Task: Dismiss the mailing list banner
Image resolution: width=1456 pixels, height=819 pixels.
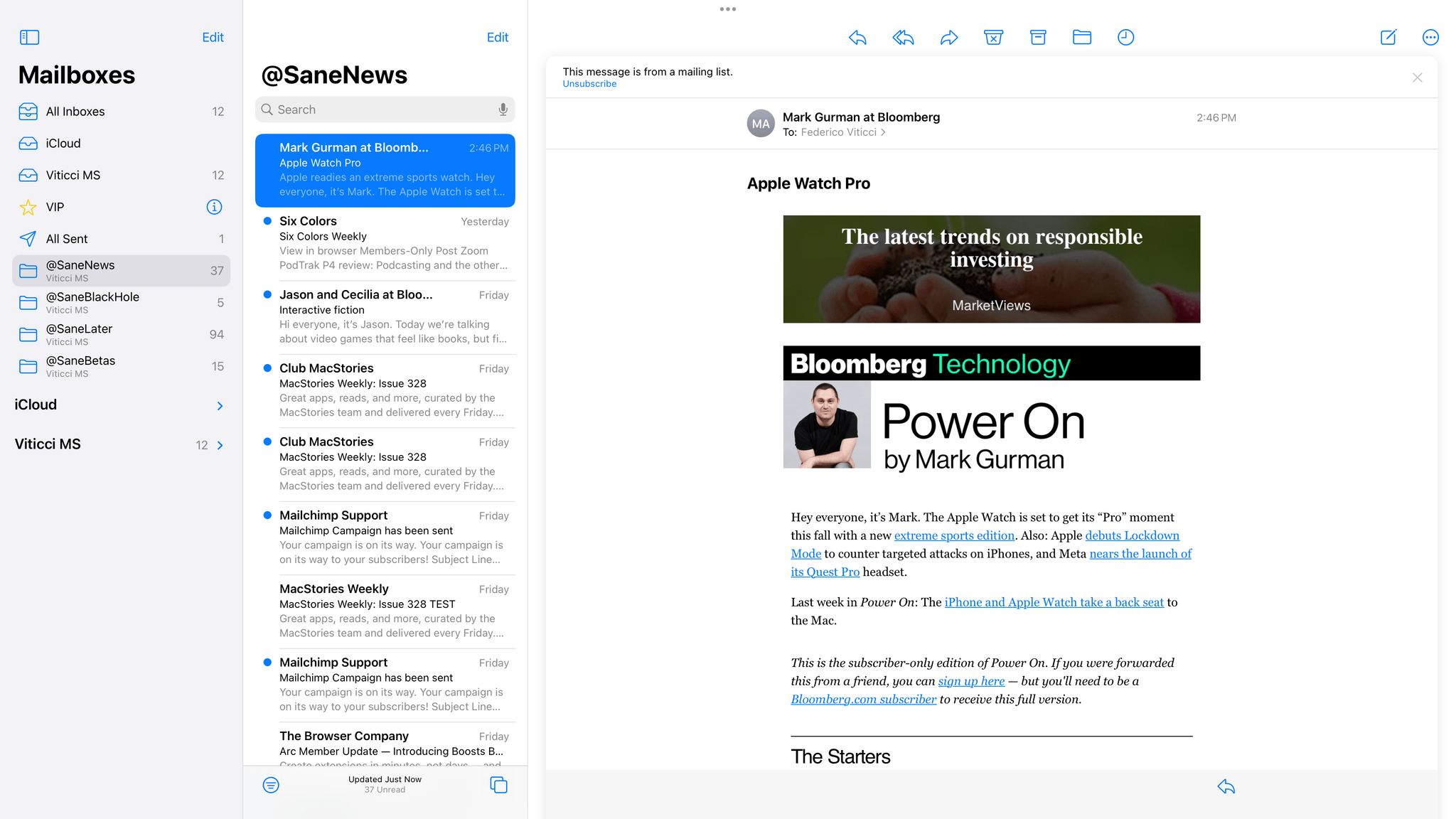Action: [x=1417, y=77]
